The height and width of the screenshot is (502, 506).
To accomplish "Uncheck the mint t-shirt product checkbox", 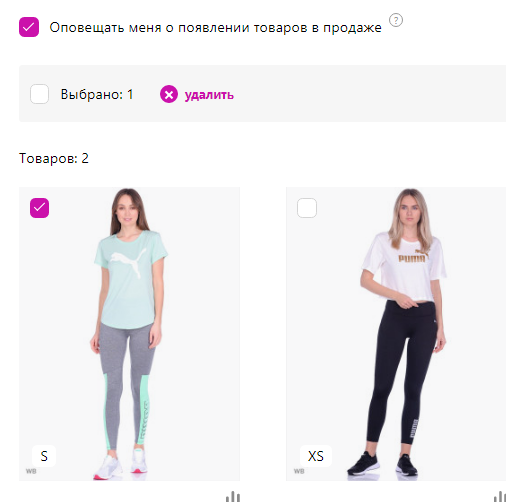I will pyautogui.click(x=39, y=208).
